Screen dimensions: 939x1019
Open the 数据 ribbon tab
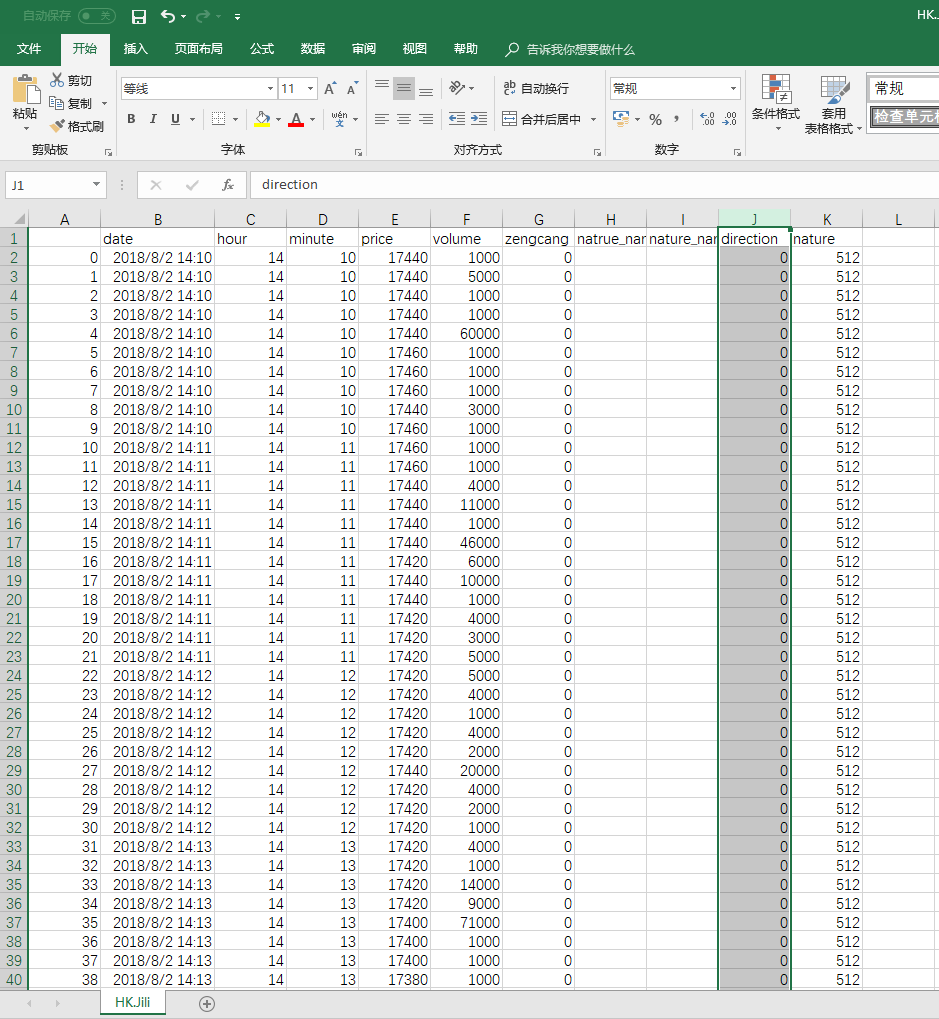(313, 49)
